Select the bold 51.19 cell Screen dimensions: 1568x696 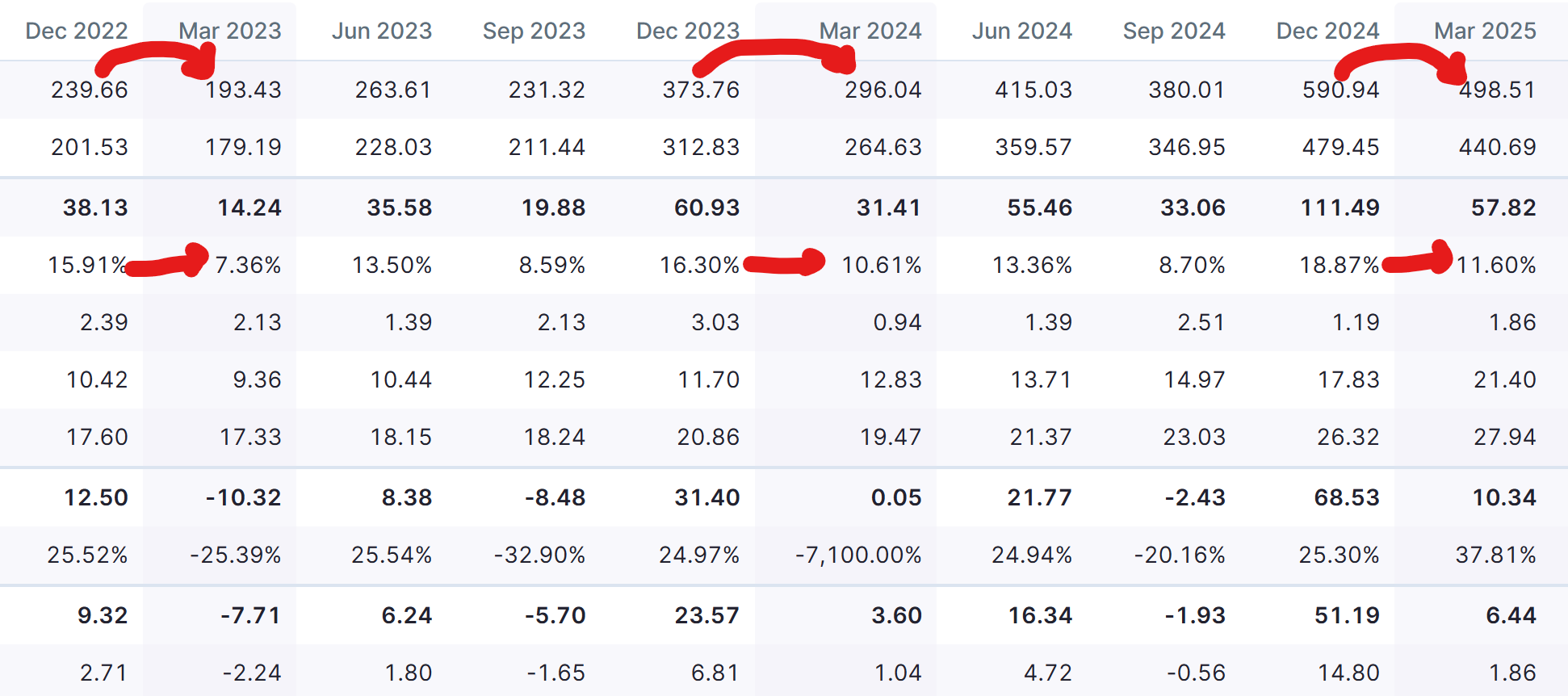1347,615
